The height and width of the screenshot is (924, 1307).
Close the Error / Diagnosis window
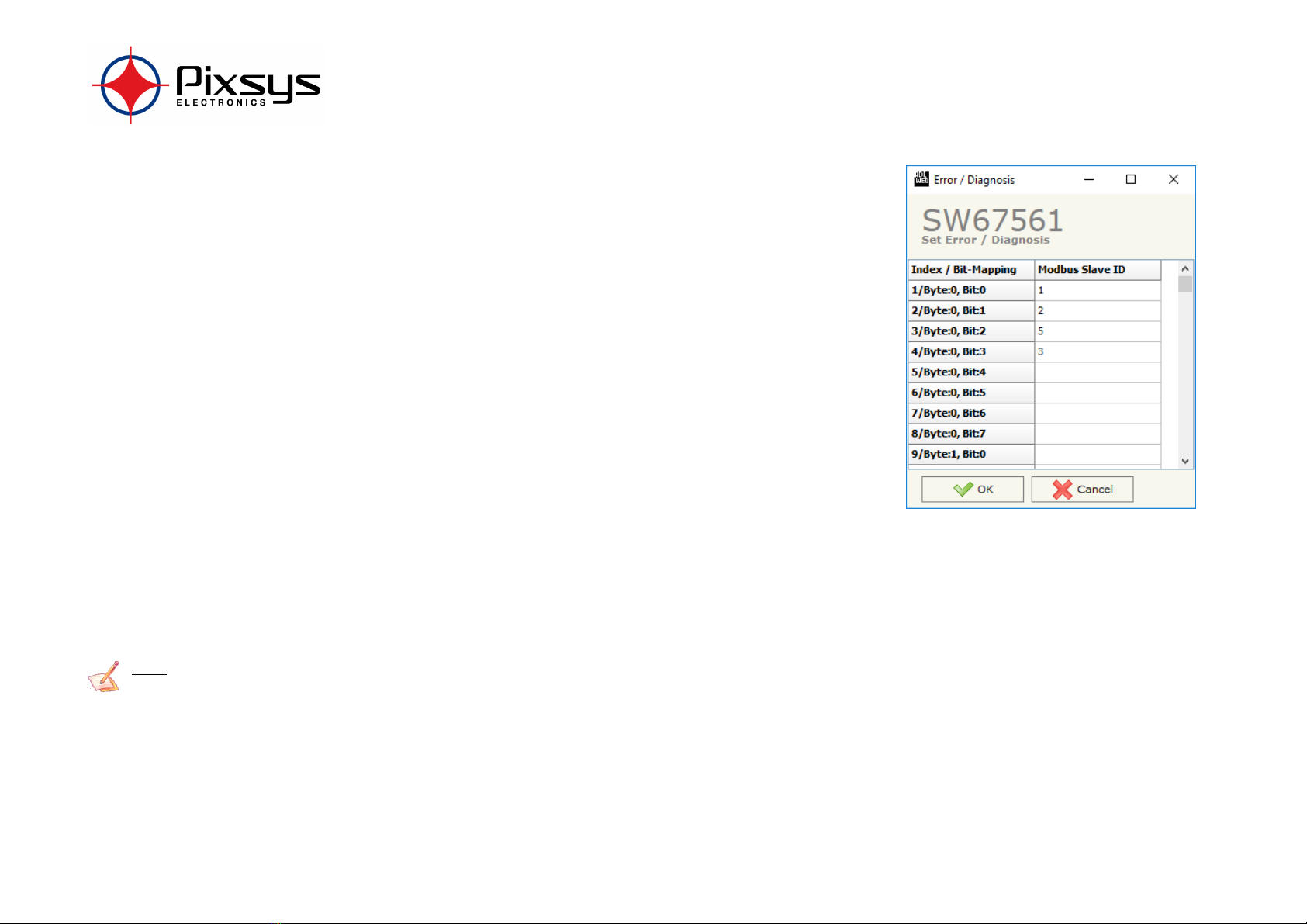(x=1174, y=179)
